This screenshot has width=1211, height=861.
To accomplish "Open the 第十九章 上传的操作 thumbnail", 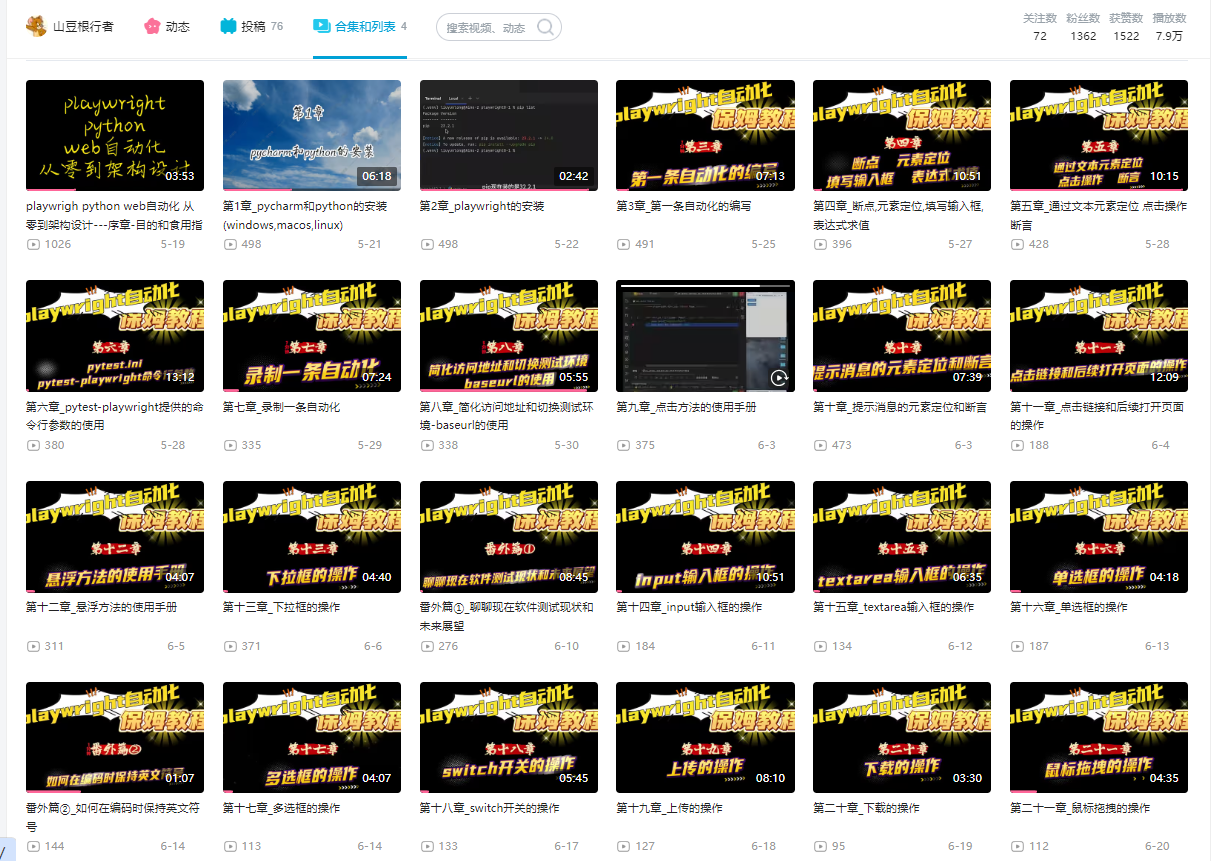I will point(706,738).
